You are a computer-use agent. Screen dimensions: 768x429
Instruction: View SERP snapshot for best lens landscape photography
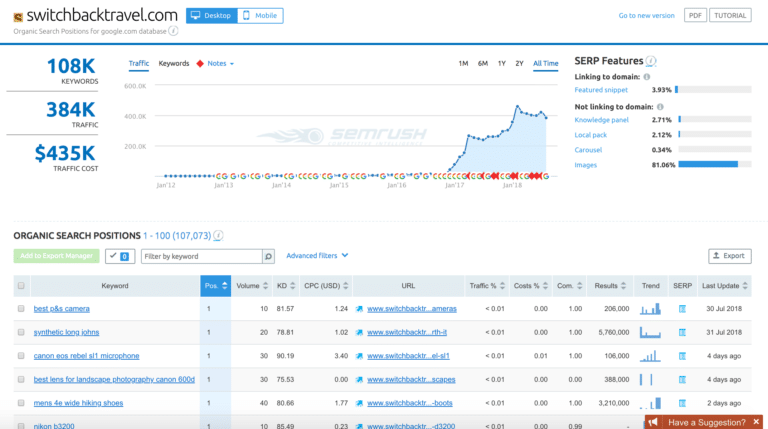coord(682,380)
